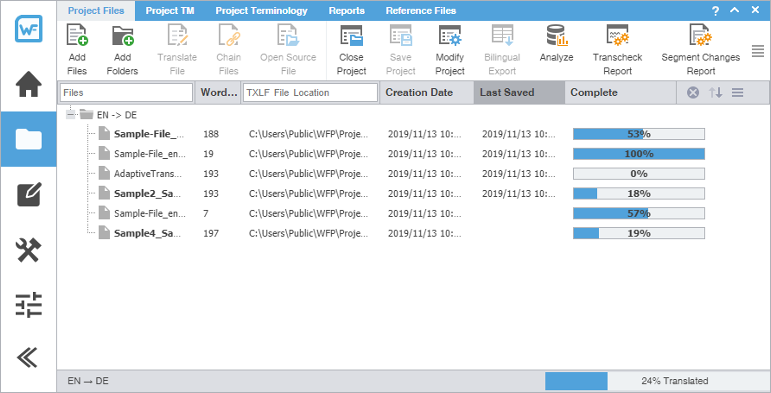Click file location of the AdaptiveTrans row
This screenshot has height=393, width=771.
pos(308,174)
